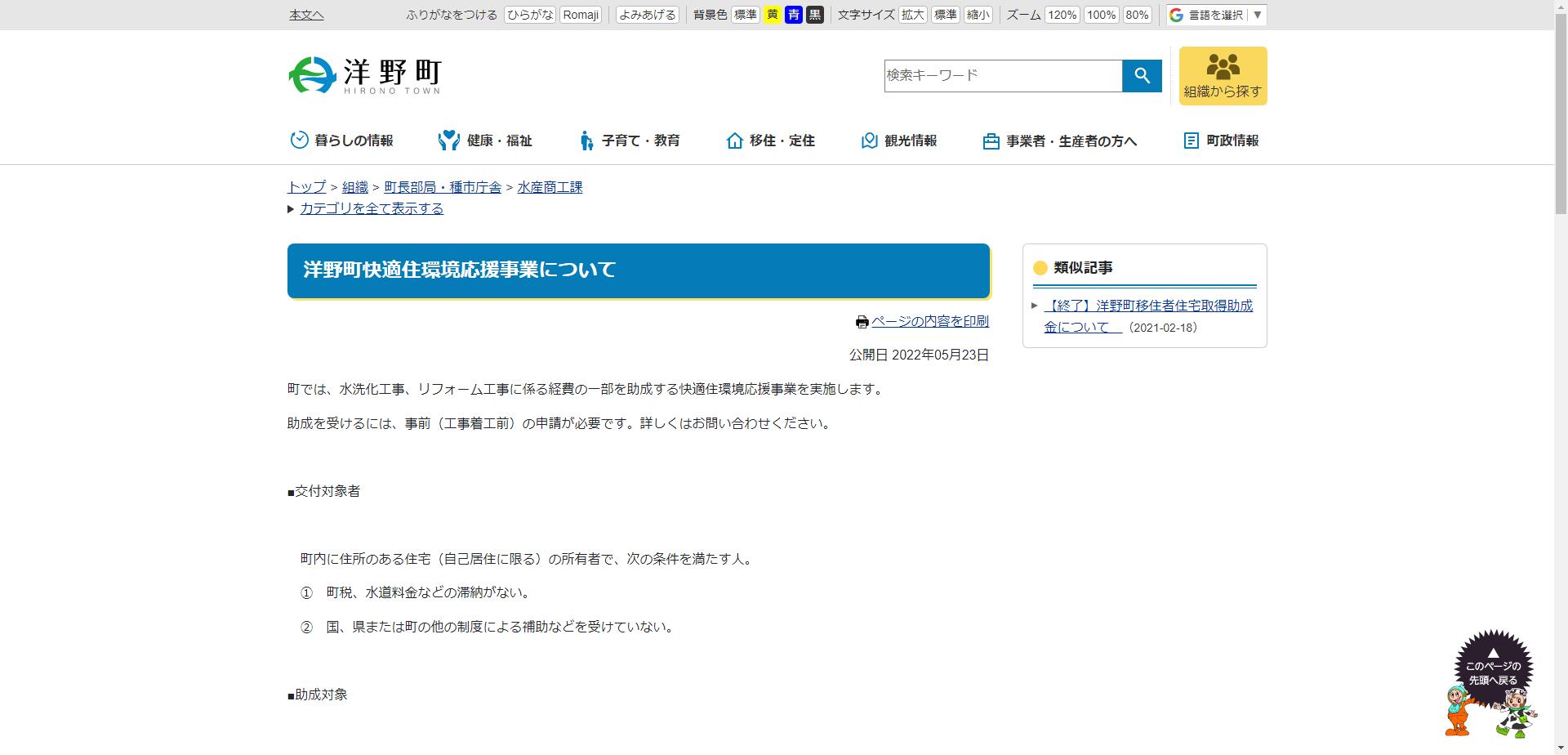Screen dimensions: 1568x755
Task: Click the よみあげる read-aloud button
Action: click(648, 15)
